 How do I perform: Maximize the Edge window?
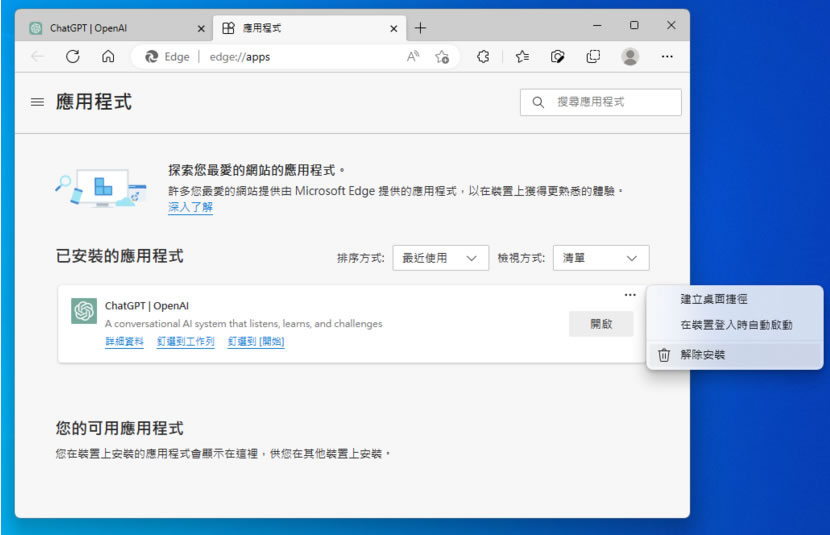pos(634,25)
